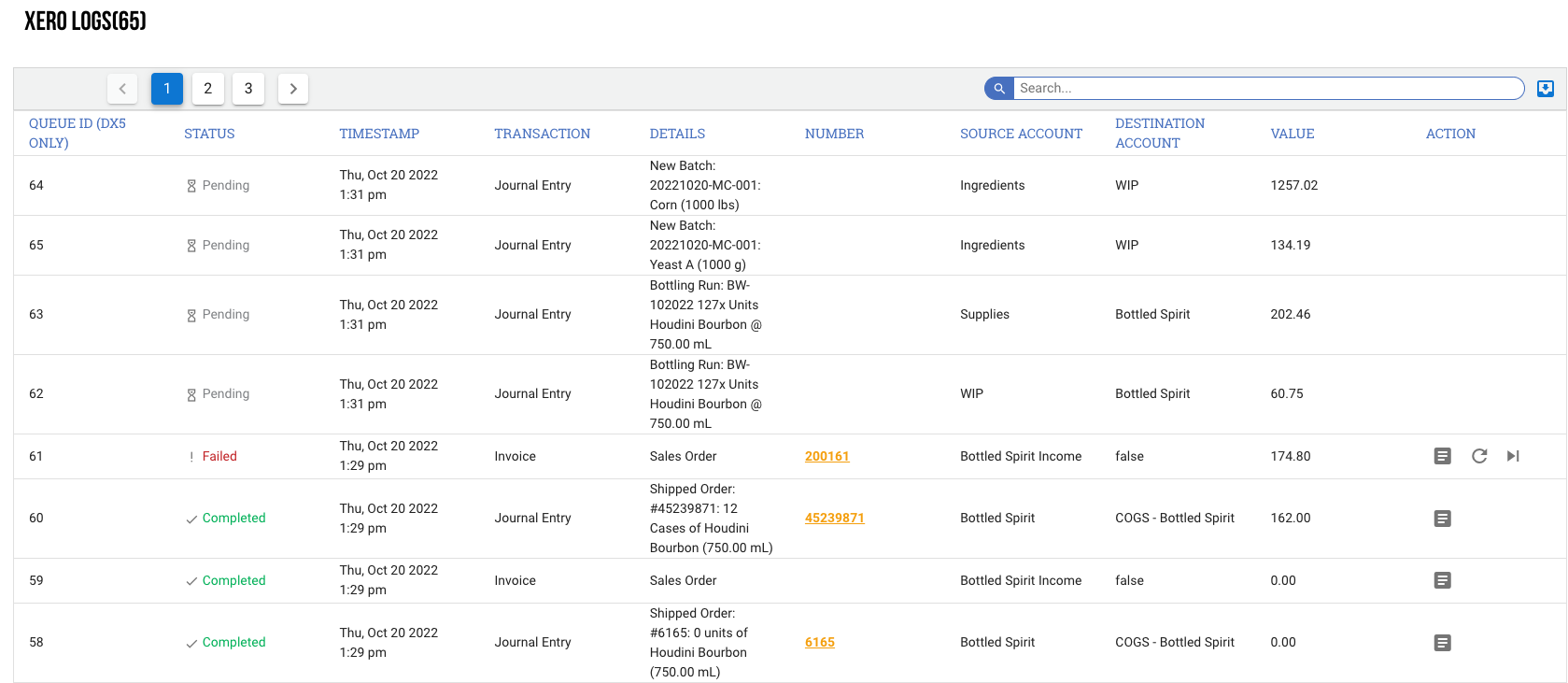Click the export/download icon beside search
The image size is (1568, 683).
(x=1546, y=88)
